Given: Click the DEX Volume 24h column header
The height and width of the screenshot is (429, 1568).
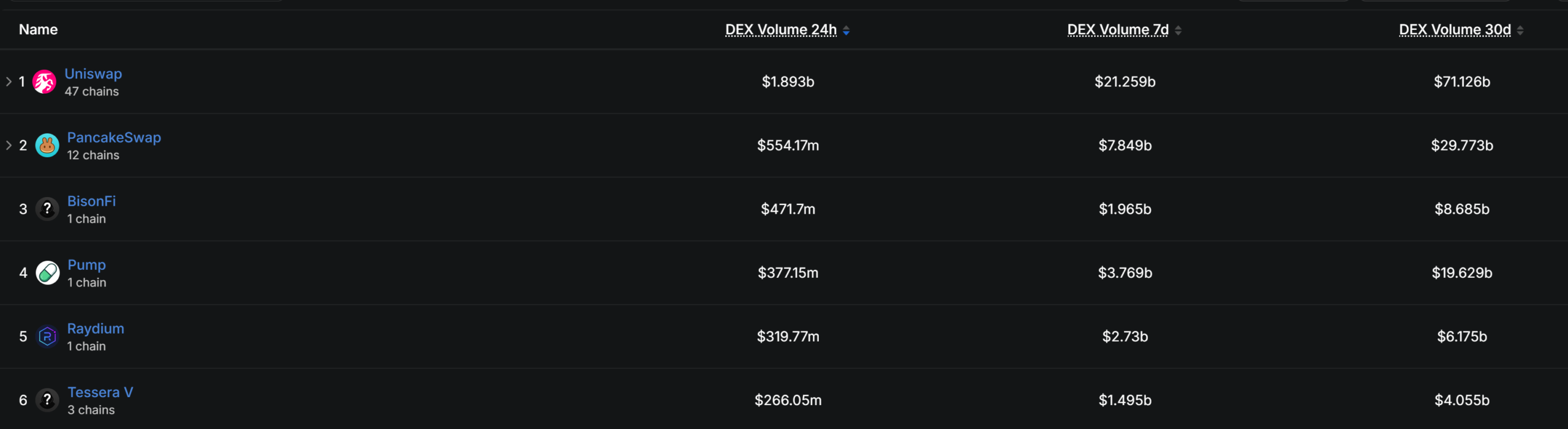Looking at the screenshot, I should 781,29.
